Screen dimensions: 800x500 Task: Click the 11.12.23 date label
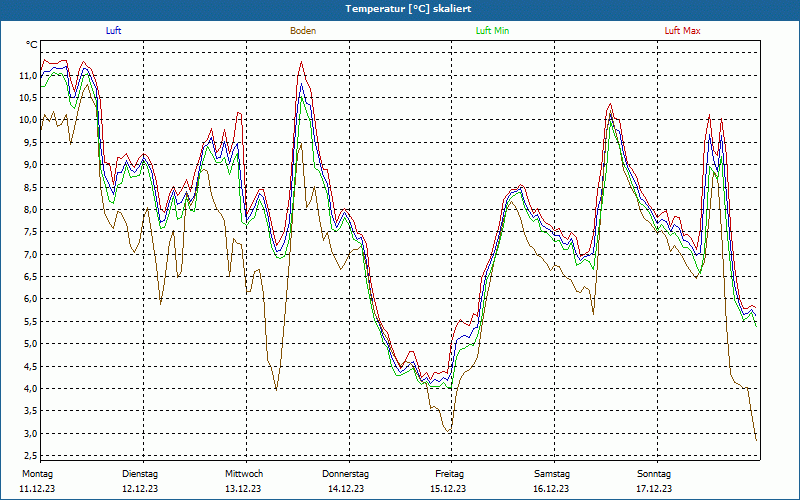(x=37, y=489)
